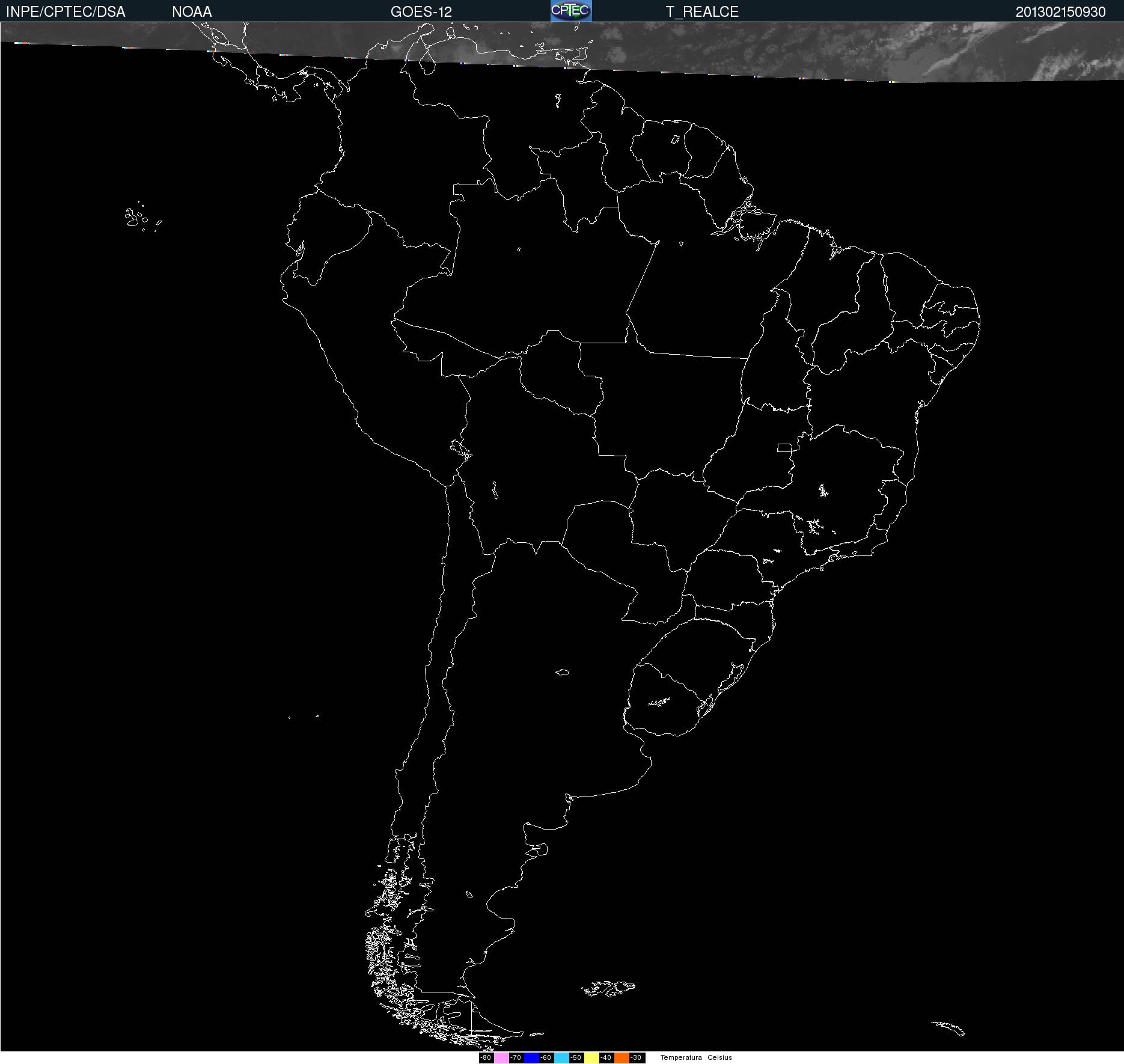Click the GOES-12 satellite label
This screenshot has height=1064, width=1124.
[421, 11]
